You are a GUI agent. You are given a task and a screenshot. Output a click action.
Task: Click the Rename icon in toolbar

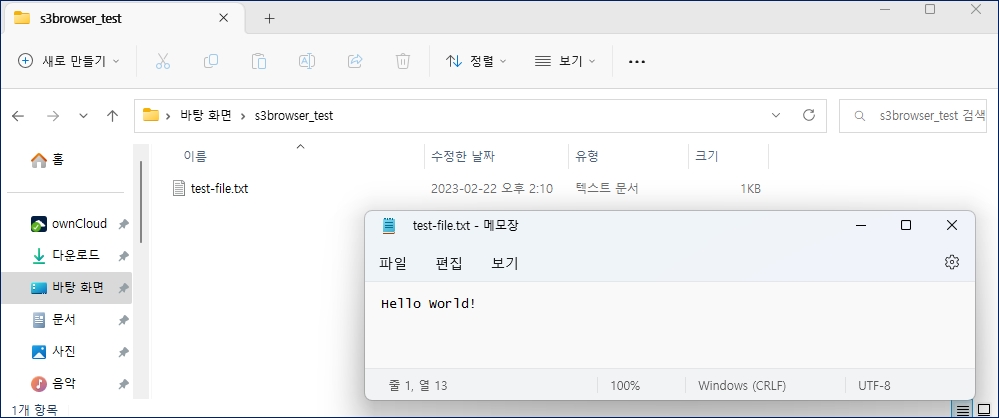307,61
